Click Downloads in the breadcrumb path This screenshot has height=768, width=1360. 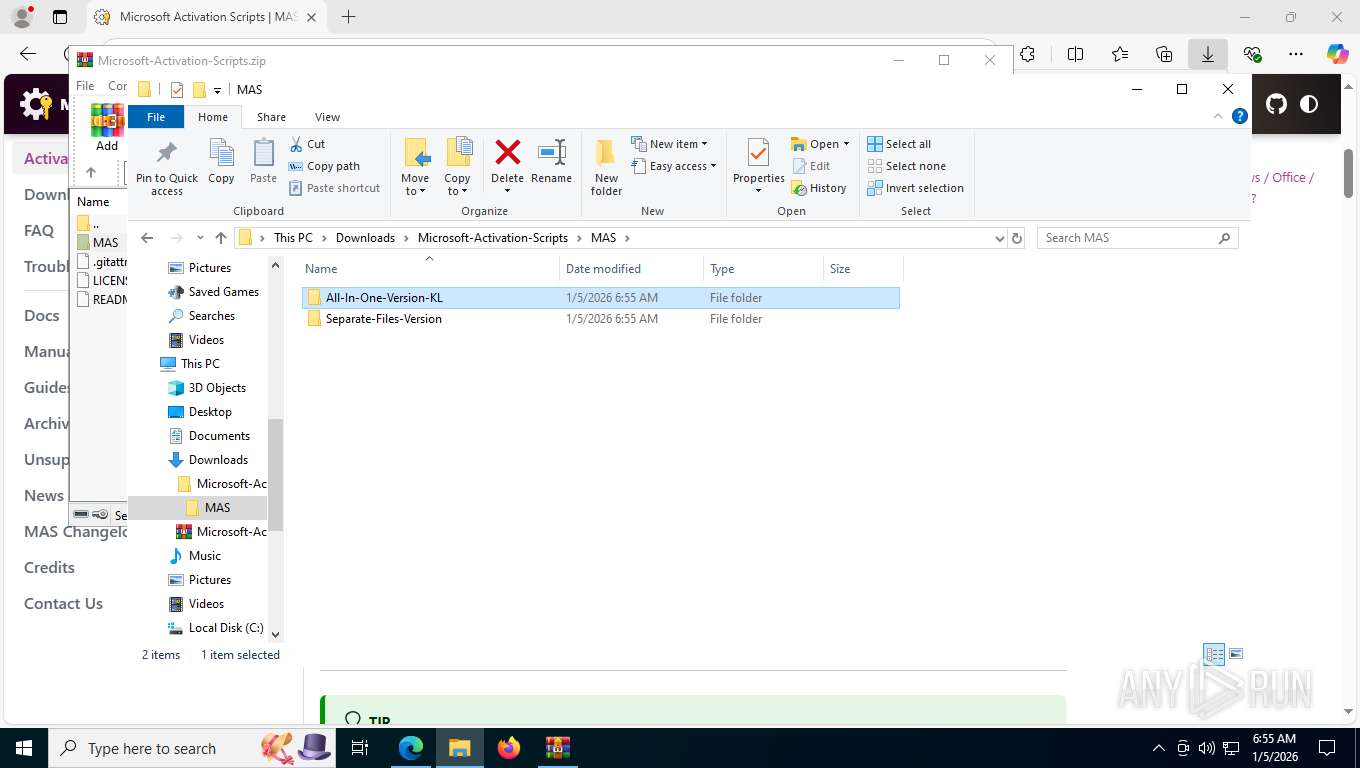[x=365, y=238]
